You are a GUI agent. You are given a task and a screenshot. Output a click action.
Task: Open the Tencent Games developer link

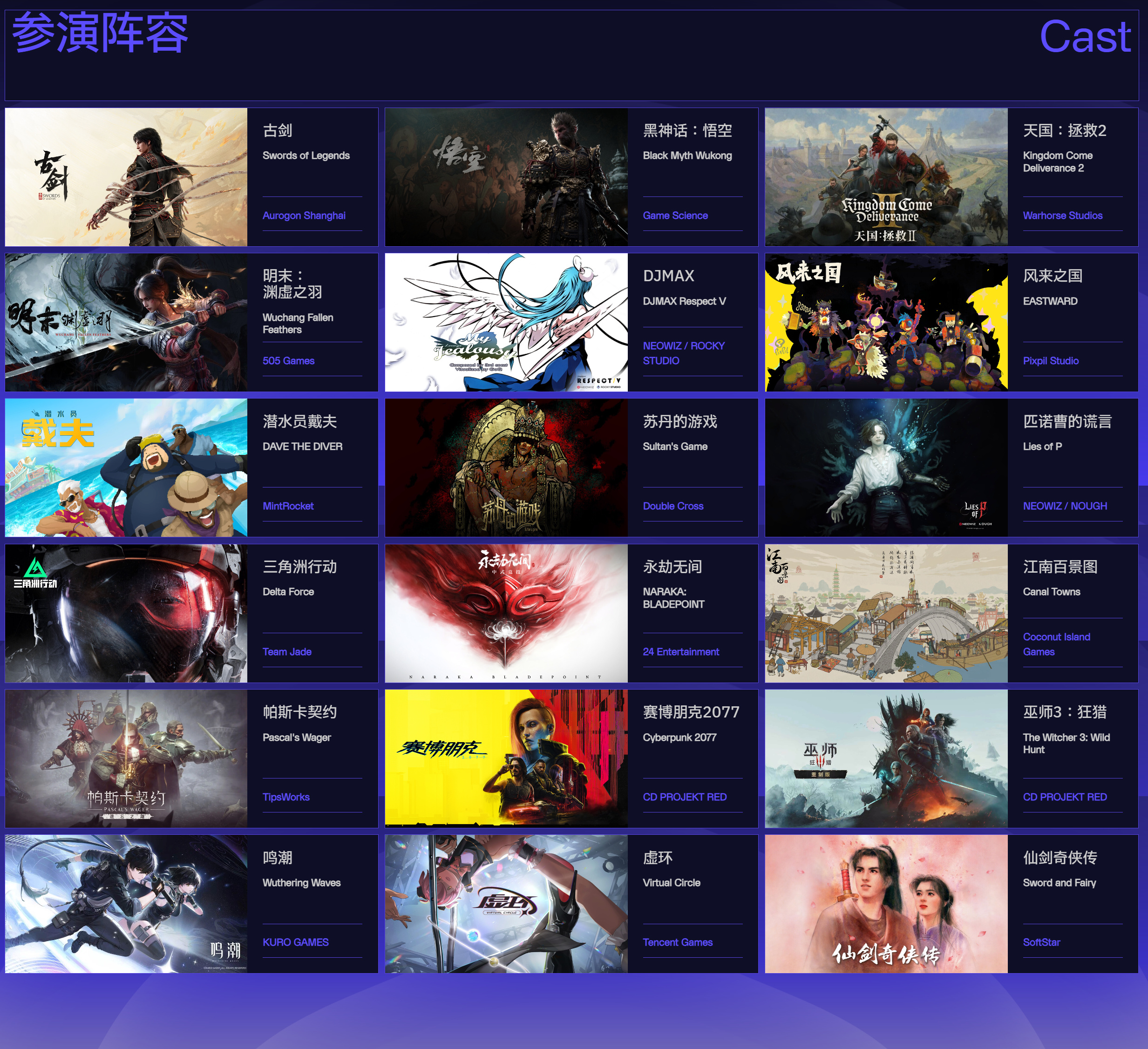pos(678,941)
